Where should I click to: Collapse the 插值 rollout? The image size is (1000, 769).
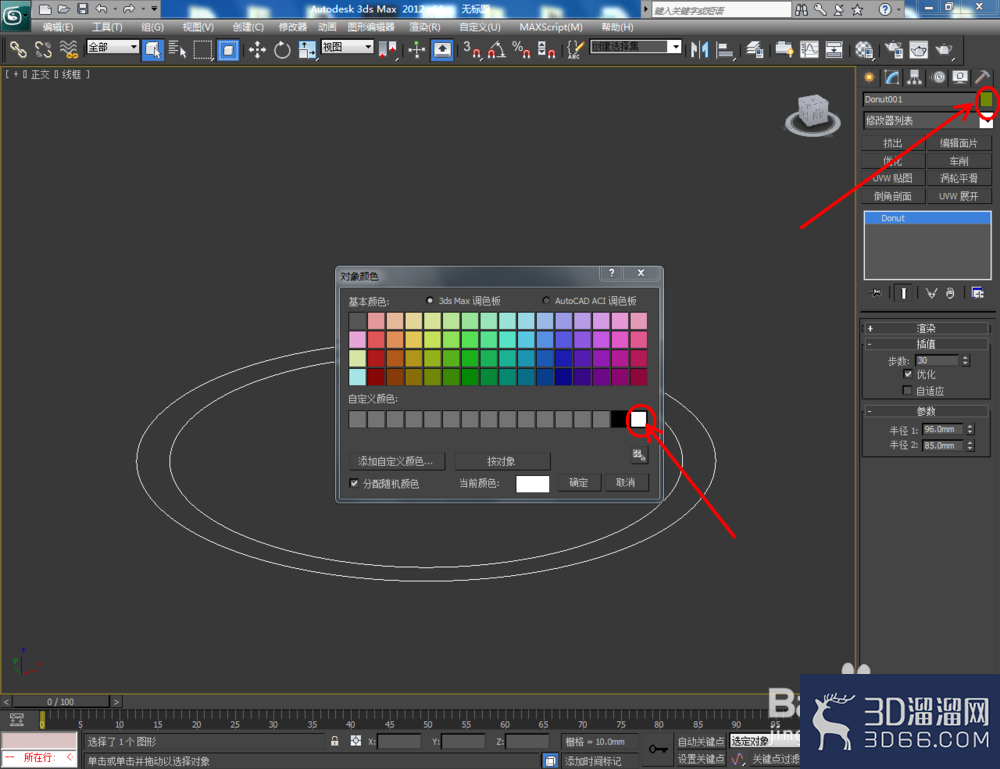(x=926, y=344)
